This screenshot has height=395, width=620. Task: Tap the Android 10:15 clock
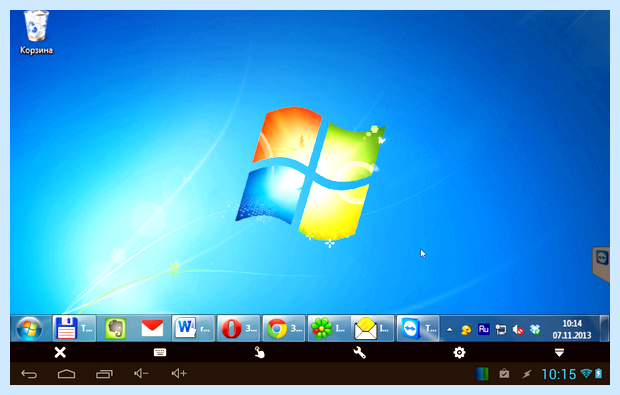558,374
